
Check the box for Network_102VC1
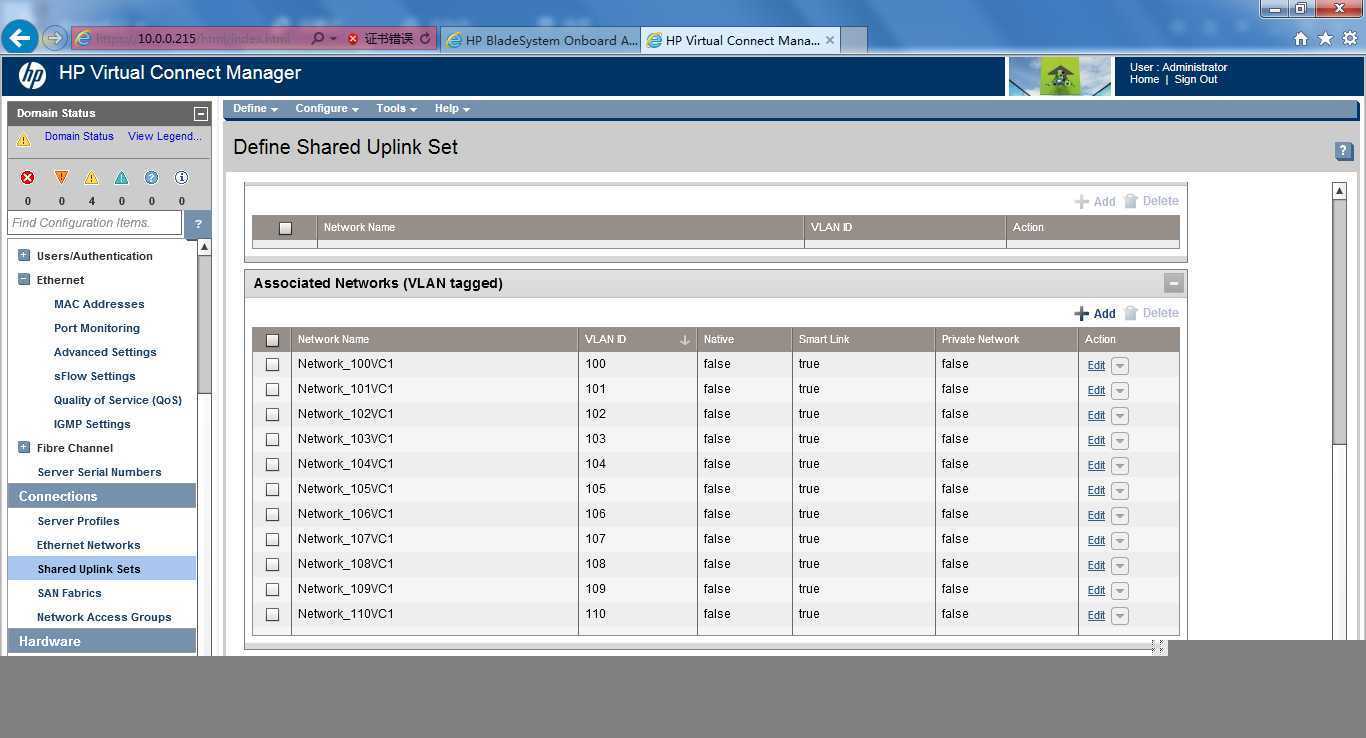click(272, 415)
